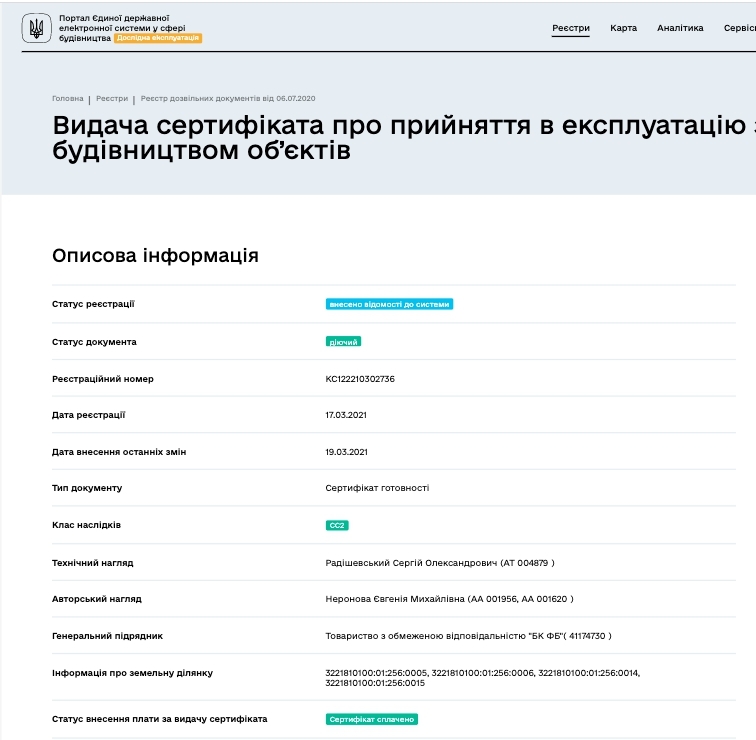Click the 'Клас наслідків' row label
This screenshot has height=740, width=756.
(86, 525)
